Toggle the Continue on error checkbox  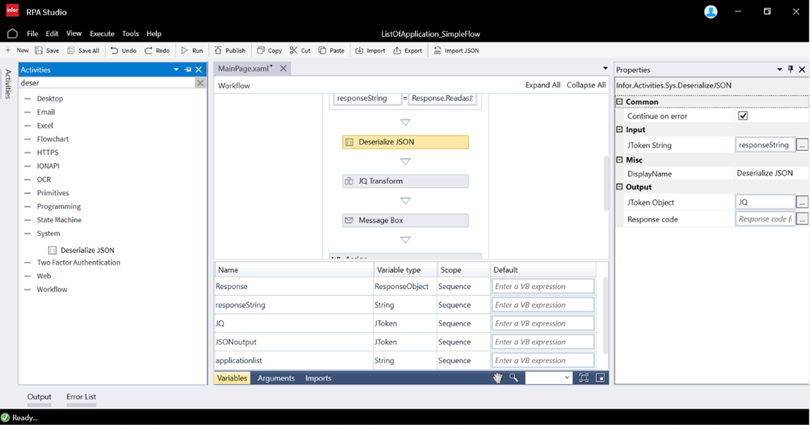point(742,116)
